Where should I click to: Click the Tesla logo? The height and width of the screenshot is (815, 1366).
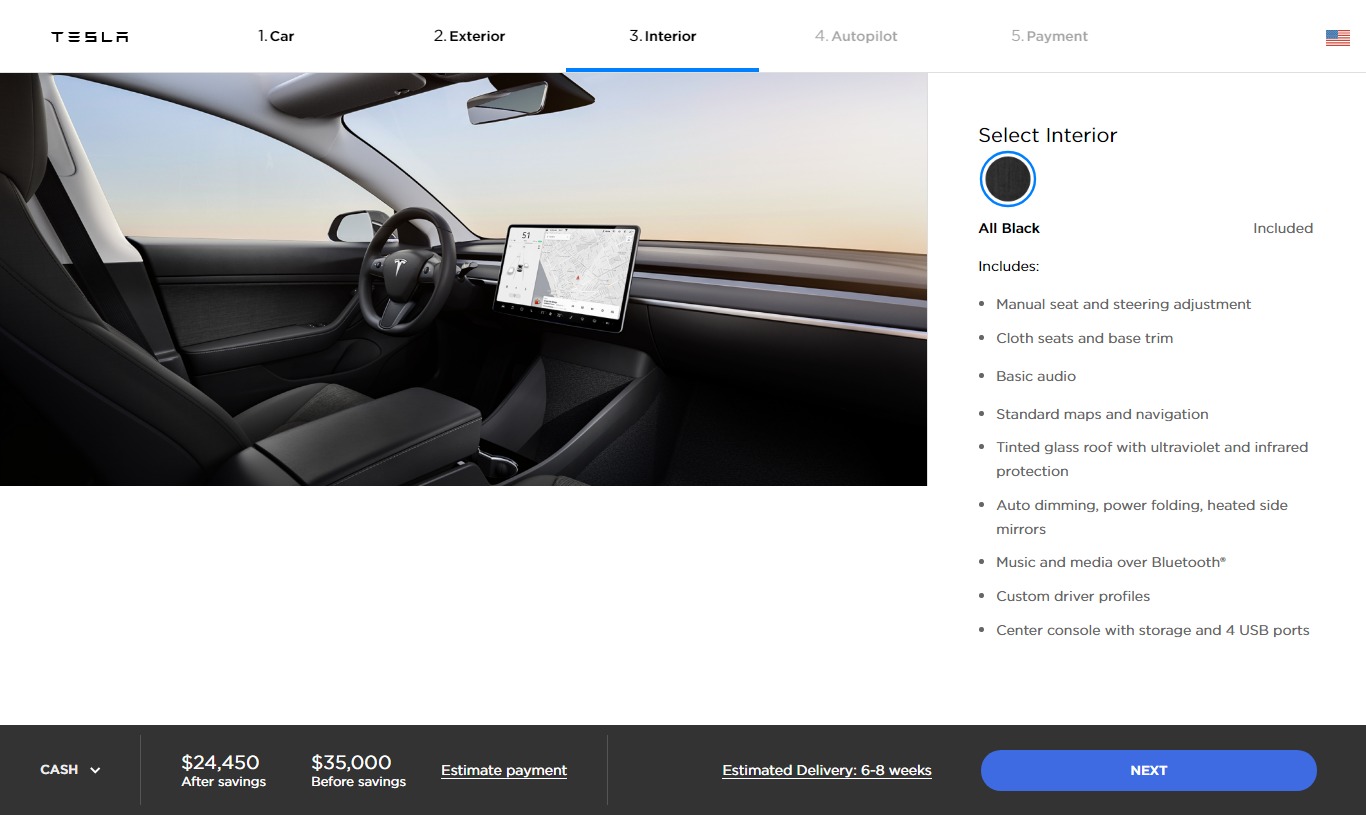pos(90,37)
